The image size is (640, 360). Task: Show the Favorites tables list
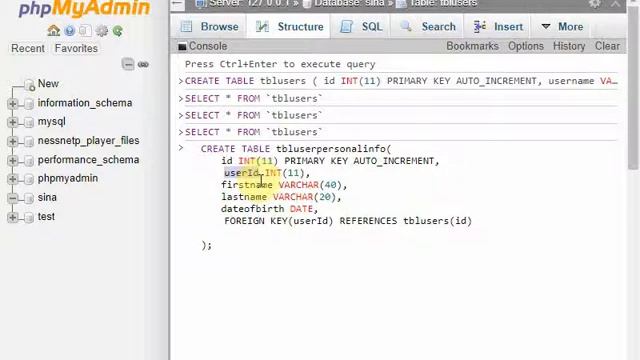tap(76, 48)
